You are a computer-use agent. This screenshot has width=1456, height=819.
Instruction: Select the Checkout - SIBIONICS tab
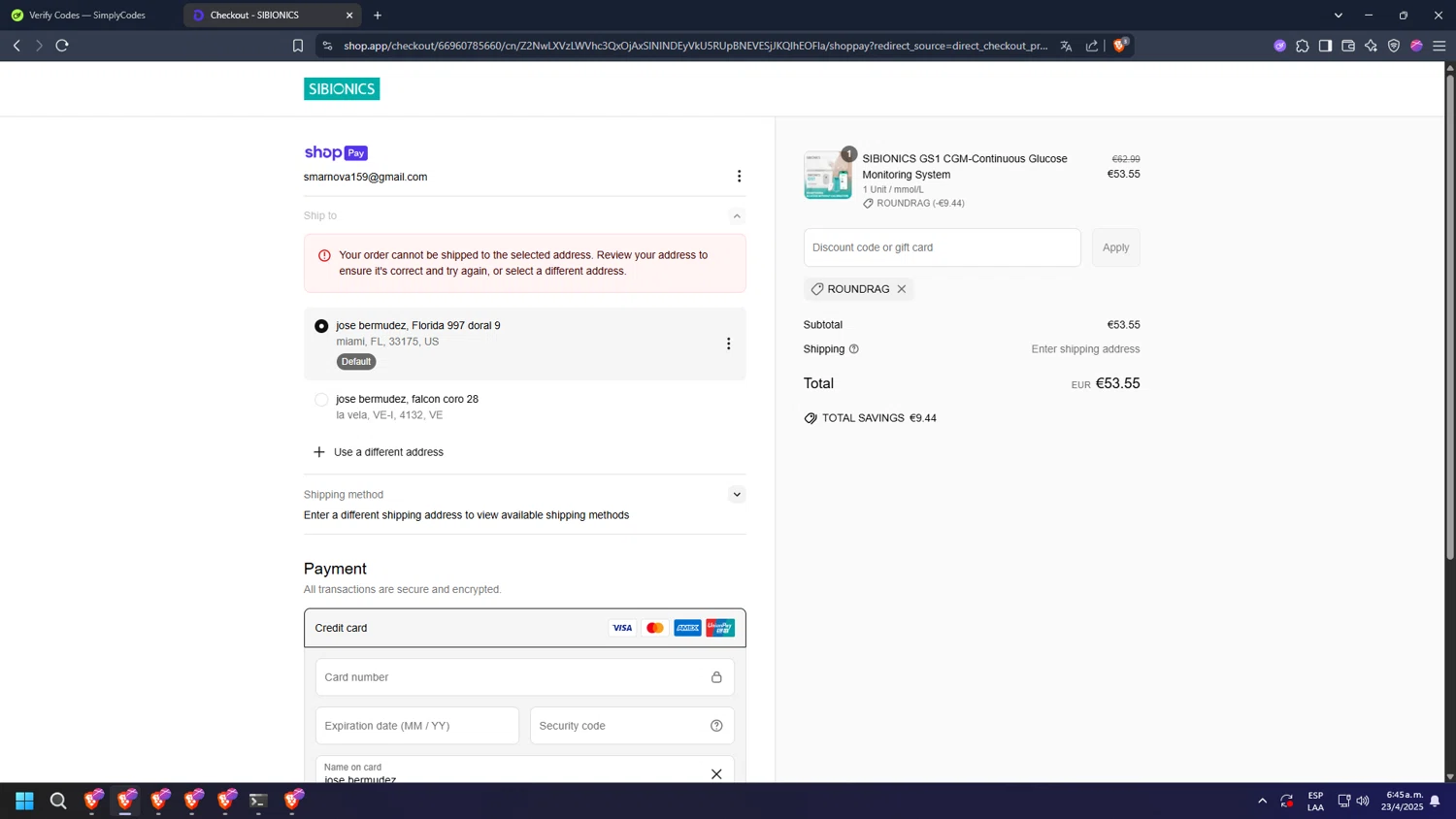[267, 16]
